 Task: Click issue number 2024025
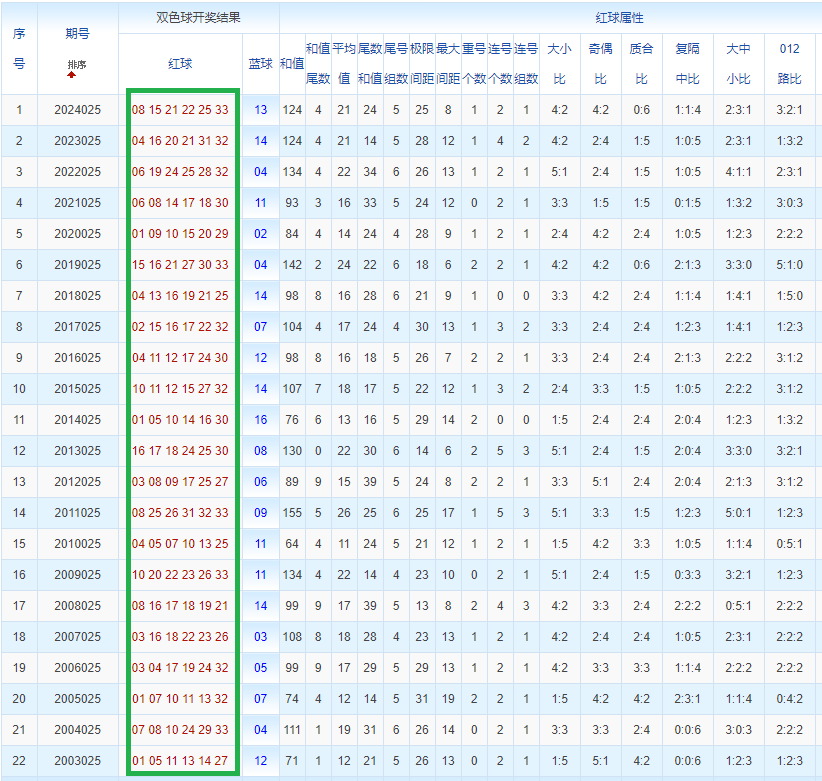point(77,110)
